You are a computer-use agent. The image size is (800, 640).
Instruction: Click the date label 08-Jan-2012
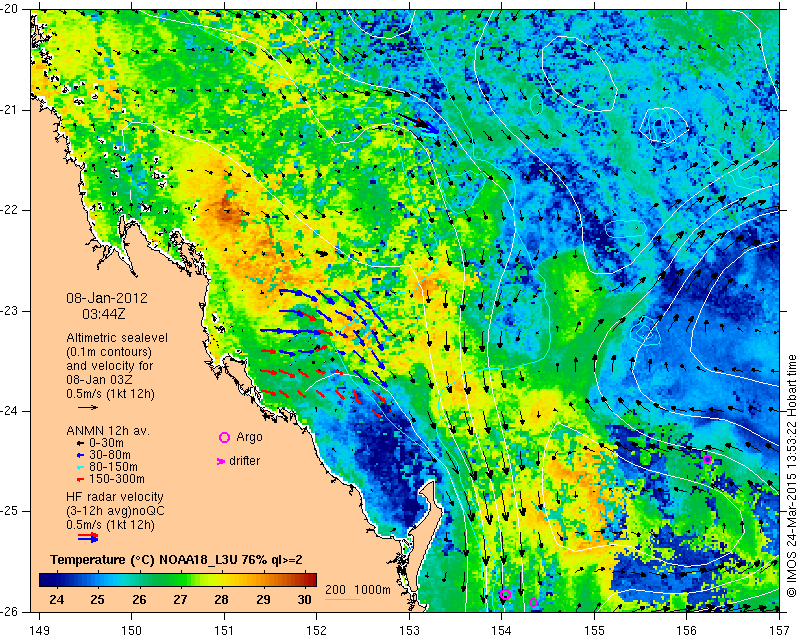(x=107, y=298)
